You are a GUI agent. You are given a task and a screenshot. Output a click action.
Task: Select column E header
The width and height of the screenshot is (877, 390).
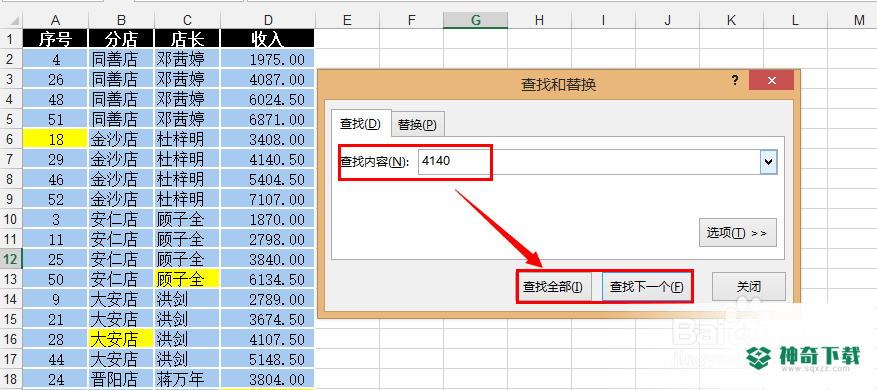click(x=347, y=21)
